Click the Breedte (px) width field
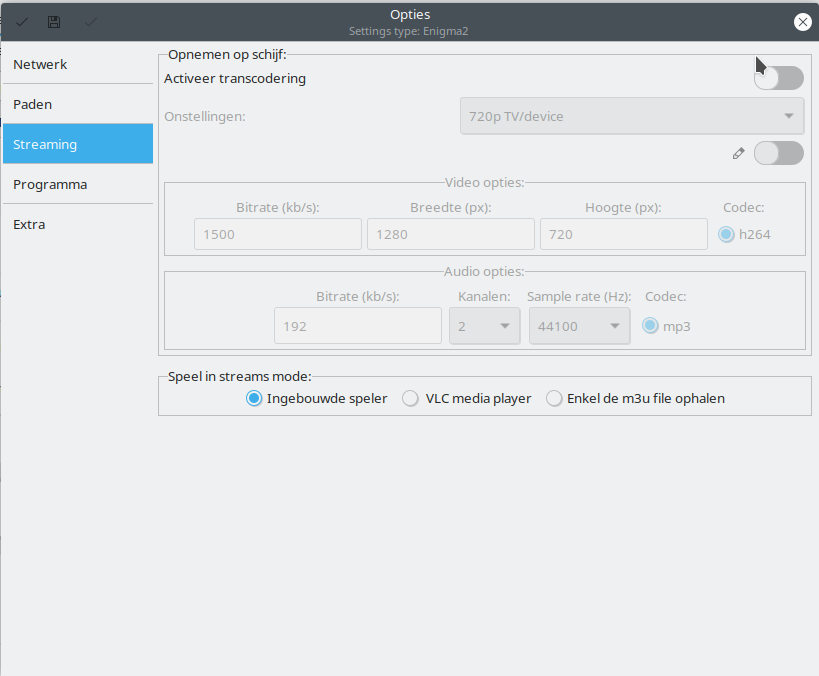This screenshot has height=676, width=819. click(450, 234)
